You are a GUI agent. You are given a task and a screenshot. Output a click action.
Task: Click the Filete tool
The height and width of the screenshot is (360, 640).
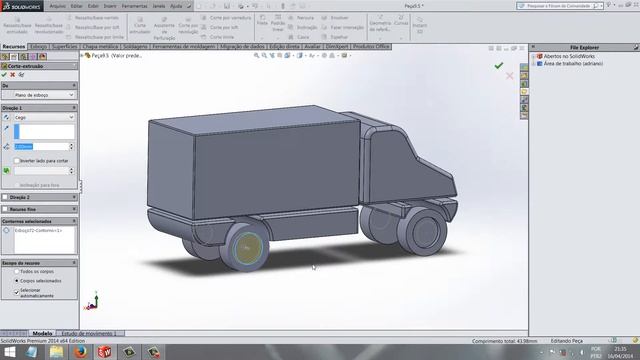pos(262,21)
